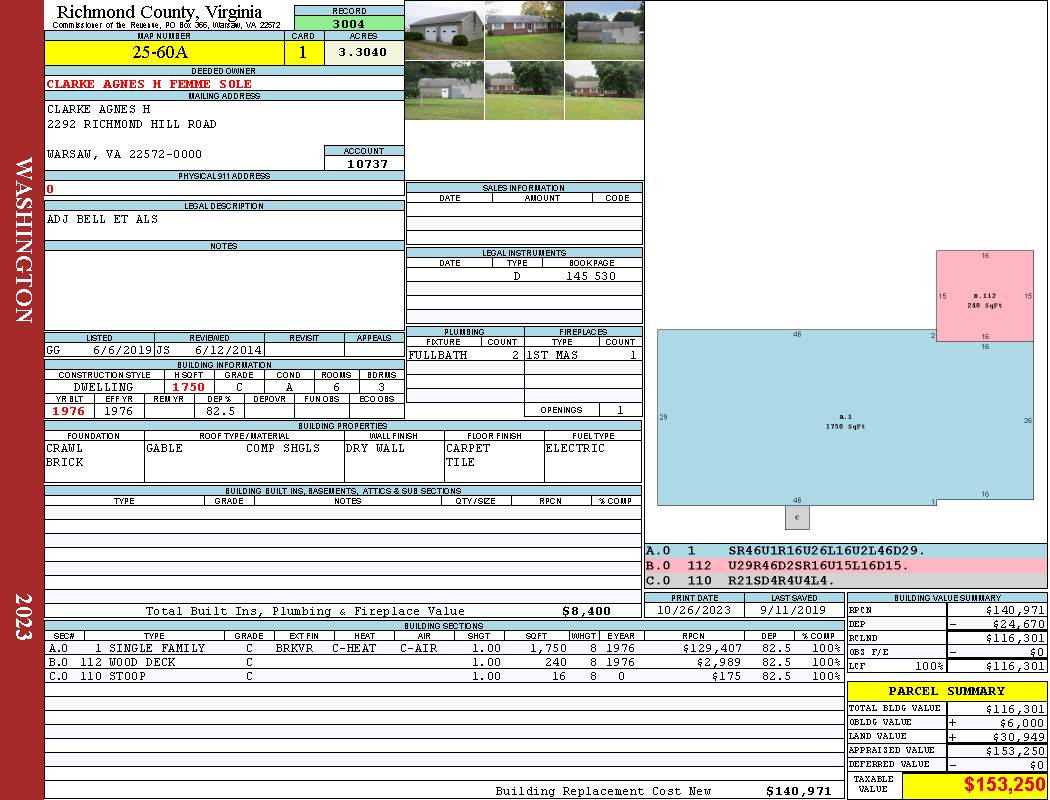Click the small gray stoop sketch square
The height and width of the screenshot is (800, 1050).
pyautogui.click(x=797, y=517)
